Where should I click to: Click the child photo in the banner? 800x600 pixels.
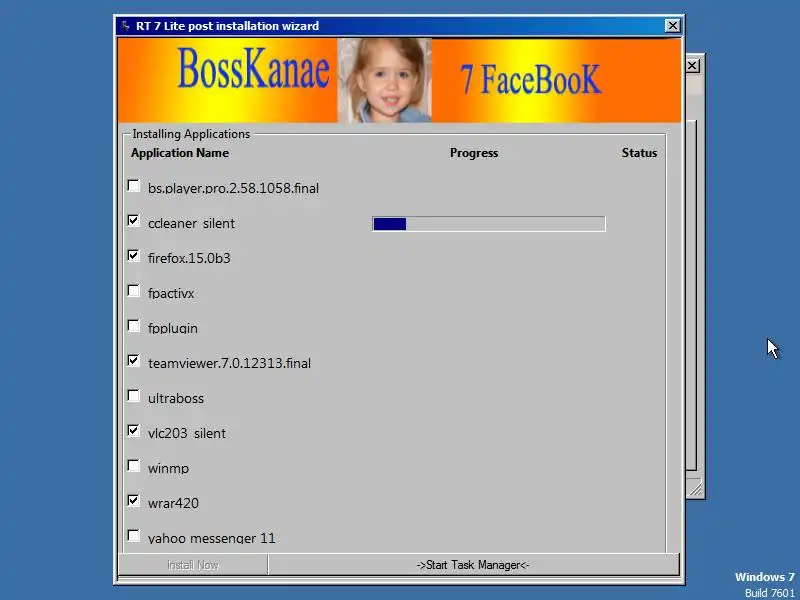[385, 80]
